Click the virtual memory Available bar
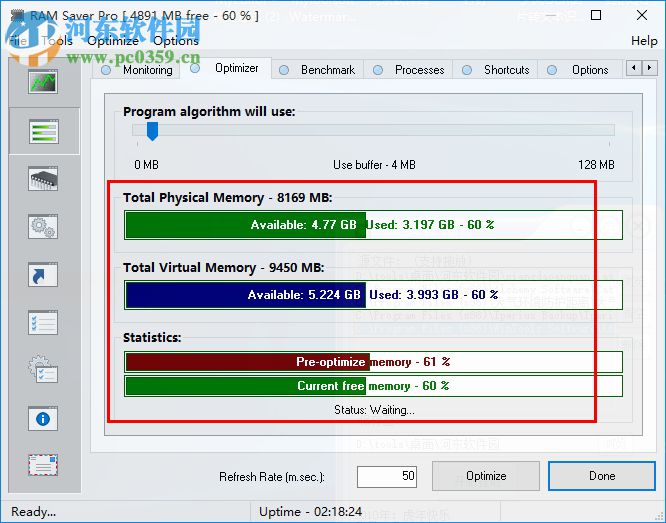666x523 pixels. pyautogui.click(x=246, y=295)
